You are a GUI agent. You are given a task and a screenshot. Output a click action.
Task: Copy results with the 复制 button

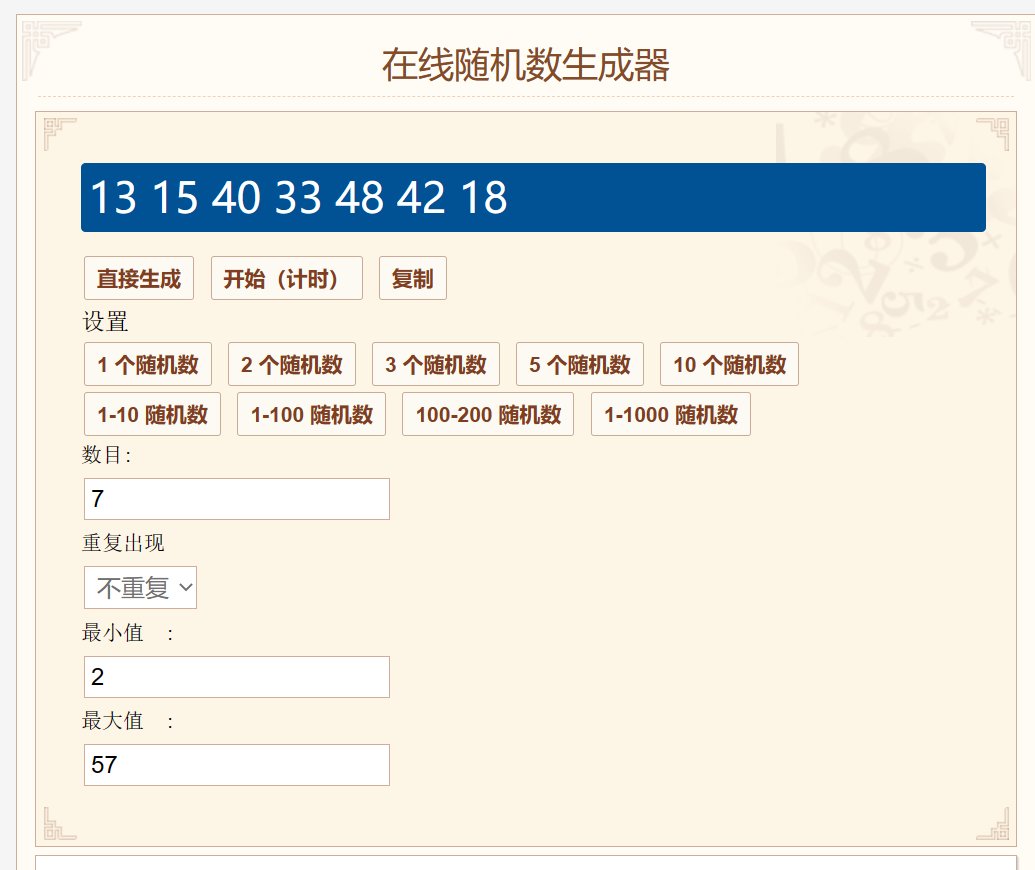[413, 278]
